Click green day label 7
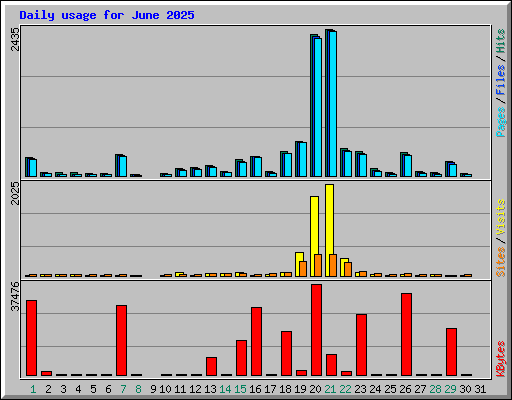 [123, 389]
